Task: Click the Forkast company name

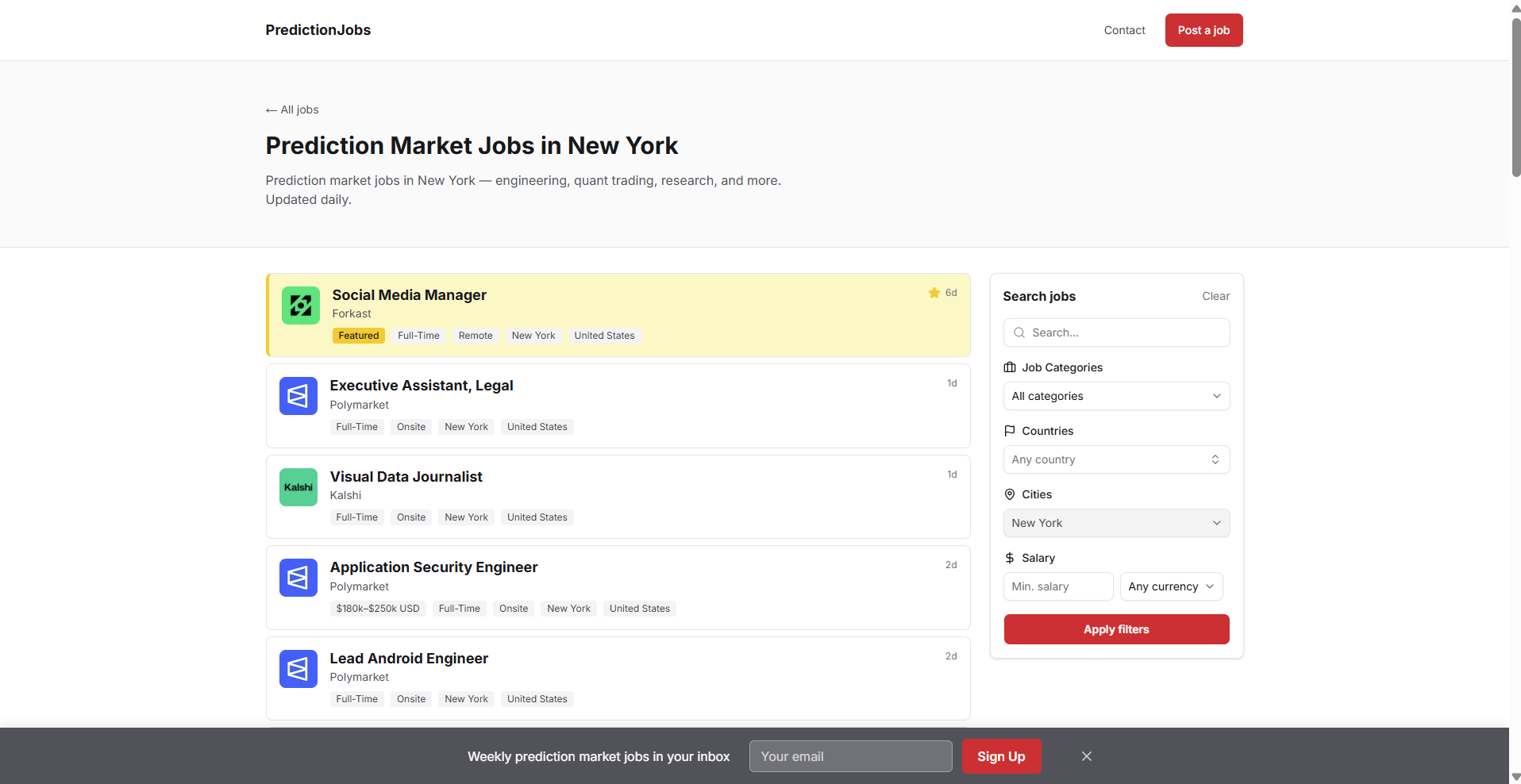Action: click(352, 313)
